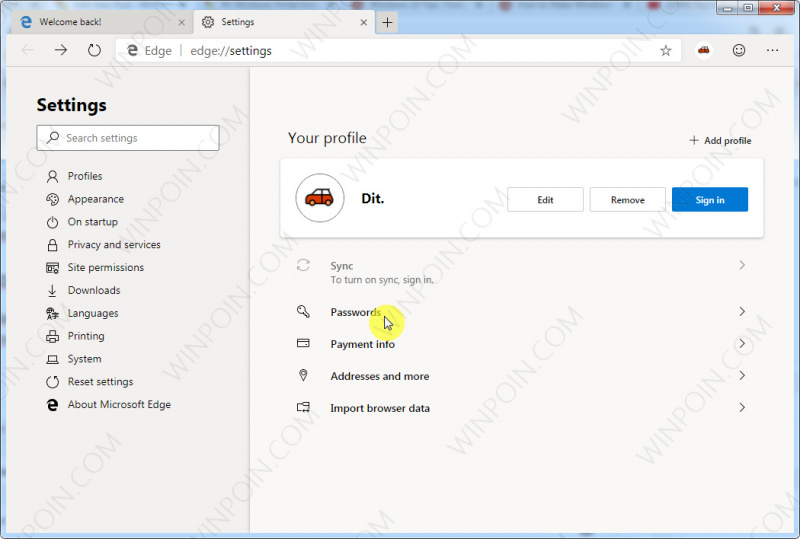800x539 pixels.
Task: Switch to the Welcome back! tab
Action: coord(102,22)
